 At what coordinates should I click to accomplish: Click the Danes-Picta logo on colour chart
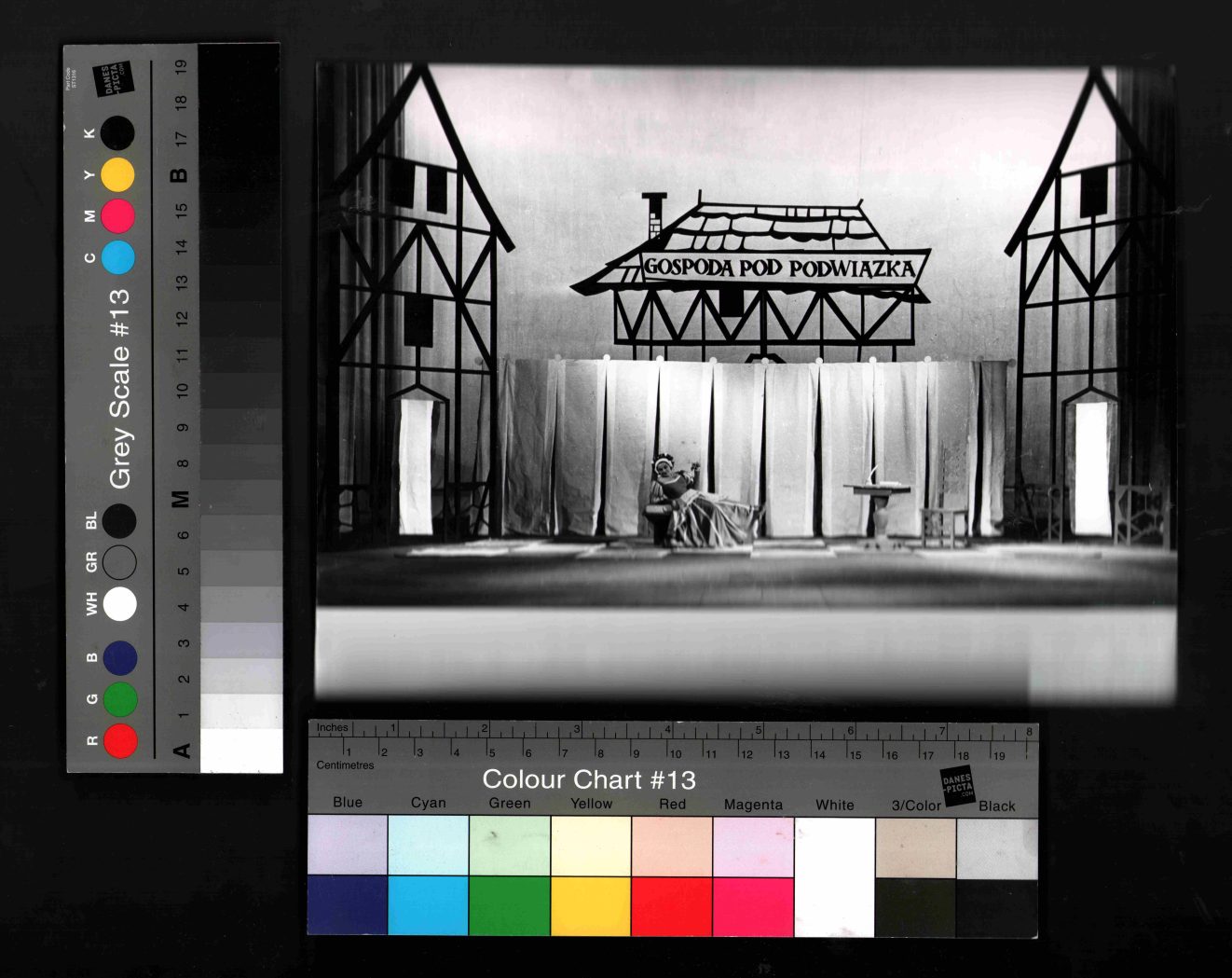point(957,786)
